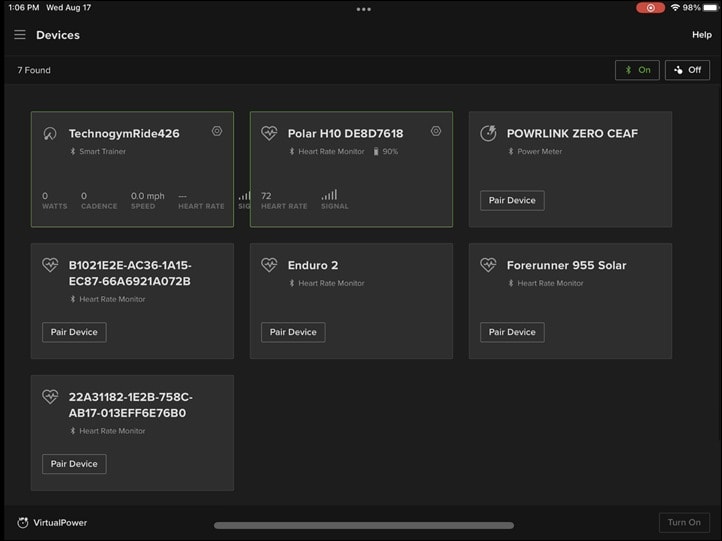Click the TechnogymRide426 0 watts value

(x=45, y=196)
